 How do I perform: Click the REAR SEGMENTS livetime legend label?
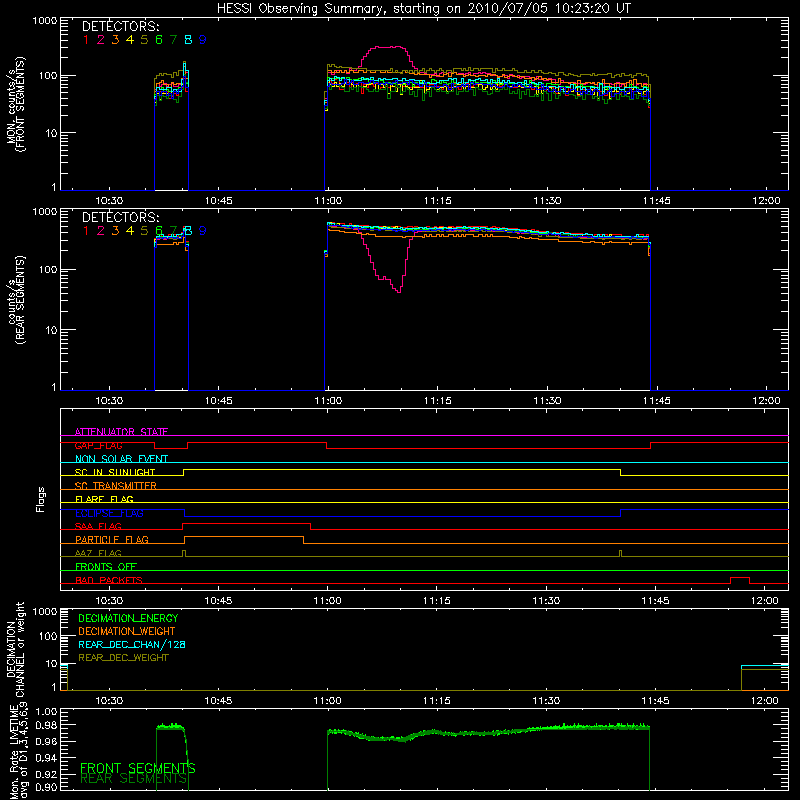(134, 779)
